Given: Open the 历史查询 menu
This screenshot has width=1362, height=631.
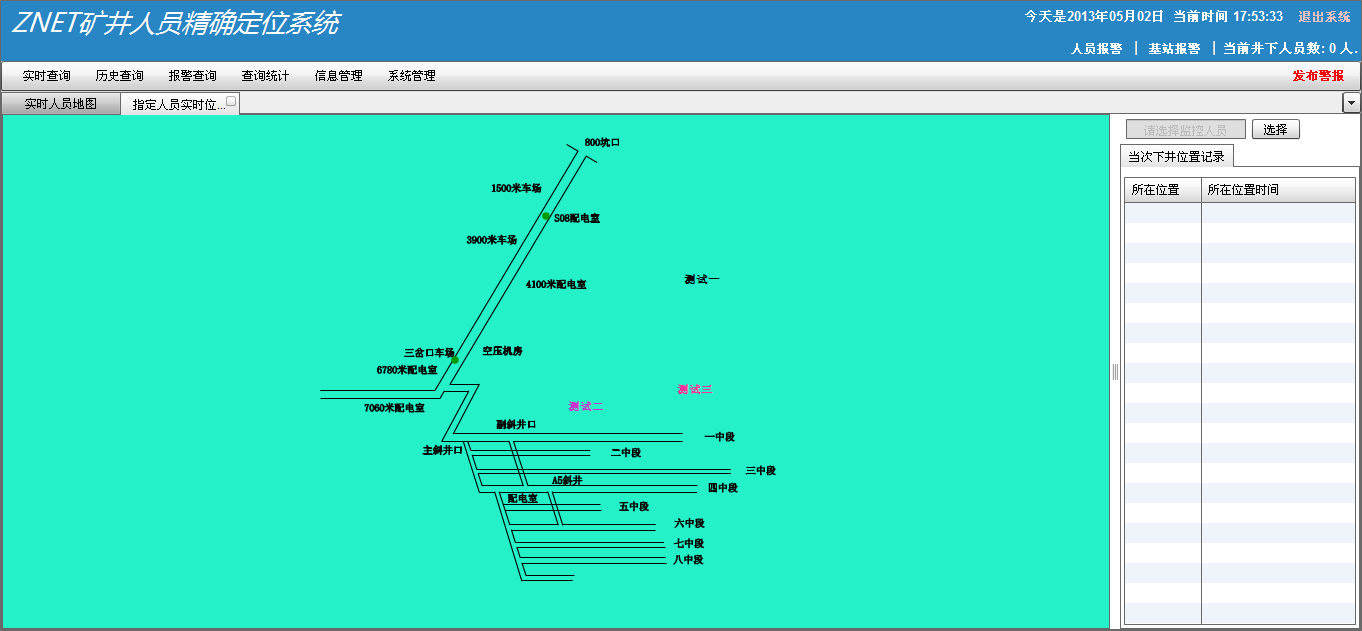Looking at the screenshot, I should pos(120,76).
